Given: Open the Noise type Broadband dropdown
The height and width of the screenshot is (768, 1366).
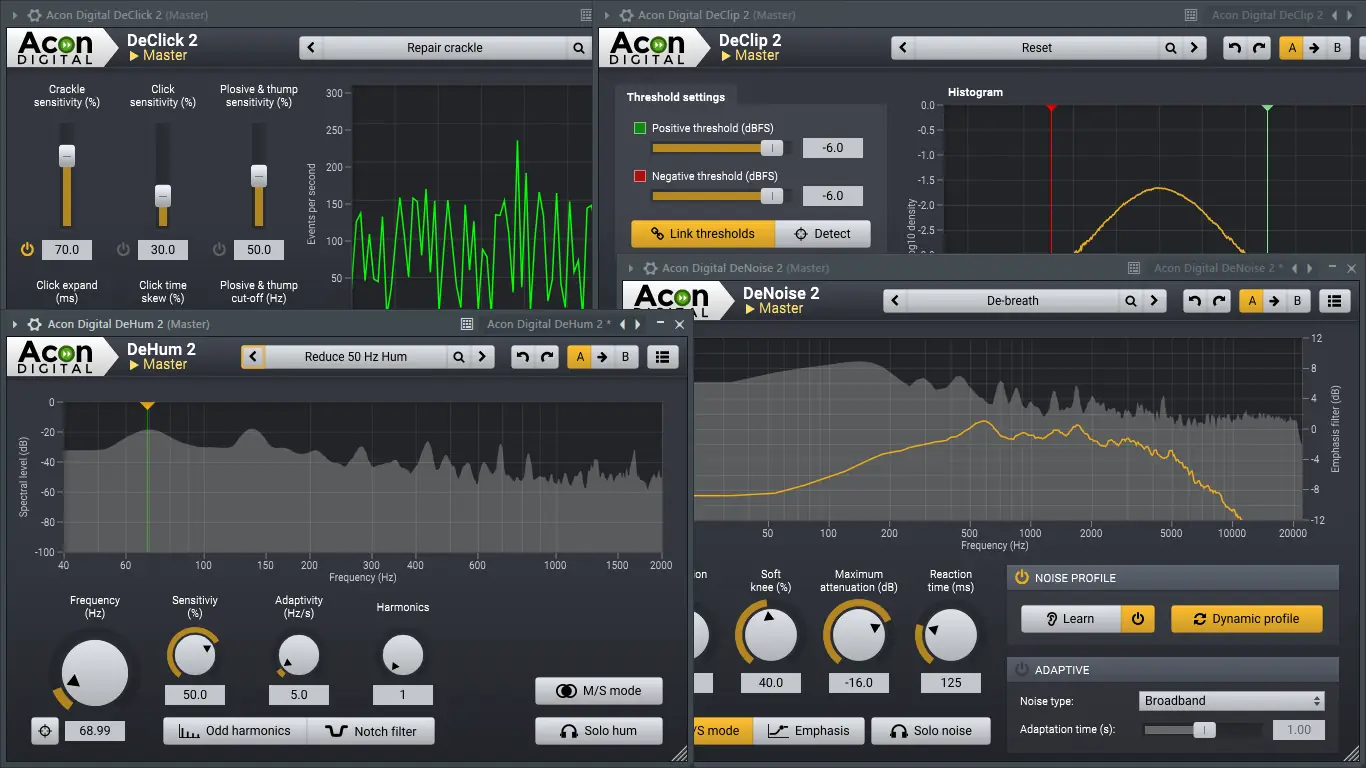Looking at the screenshot, I should (1233, 701).
